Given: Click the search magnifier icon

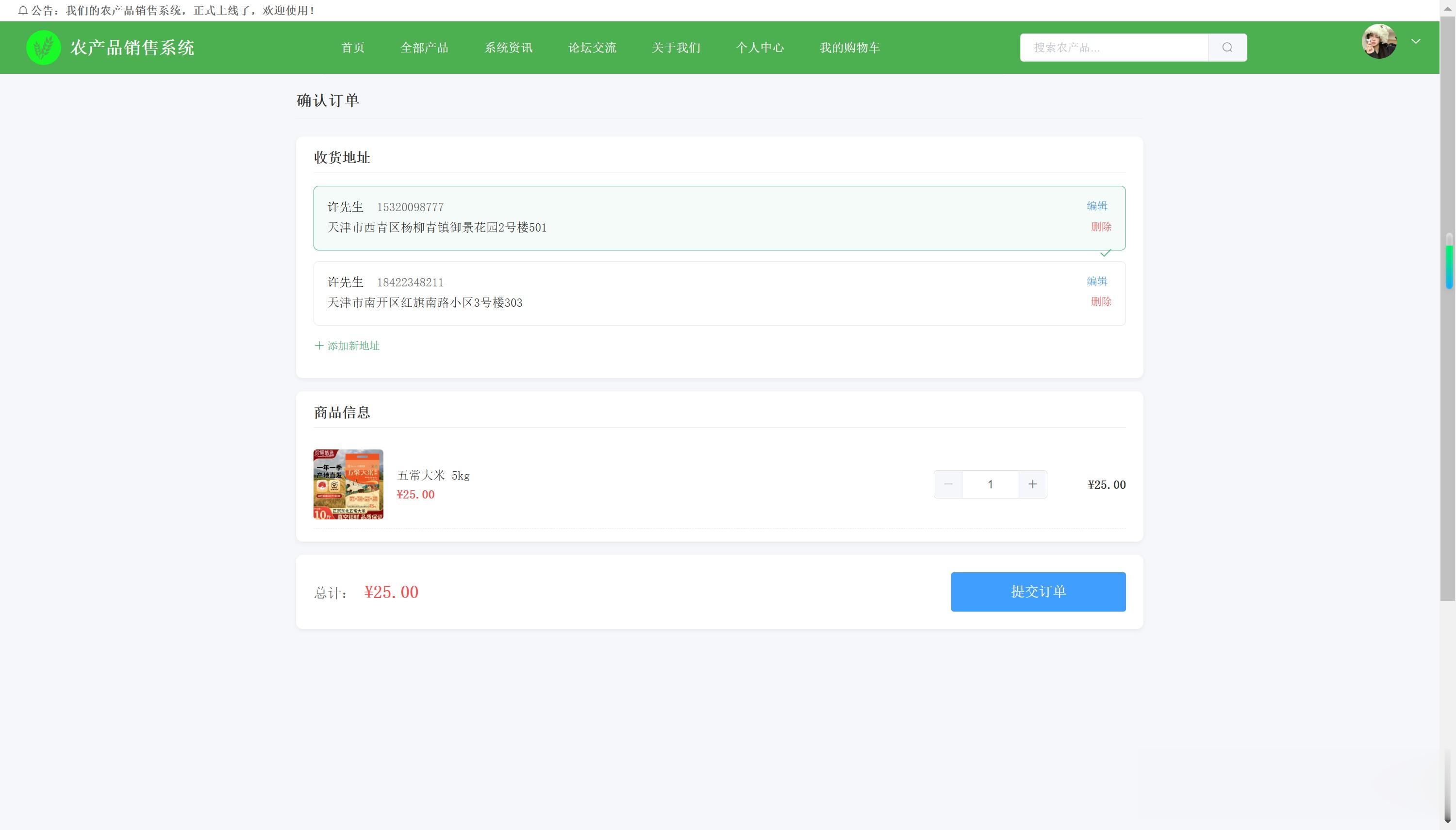Looking at the screenshot, I should pos(1227,47).
